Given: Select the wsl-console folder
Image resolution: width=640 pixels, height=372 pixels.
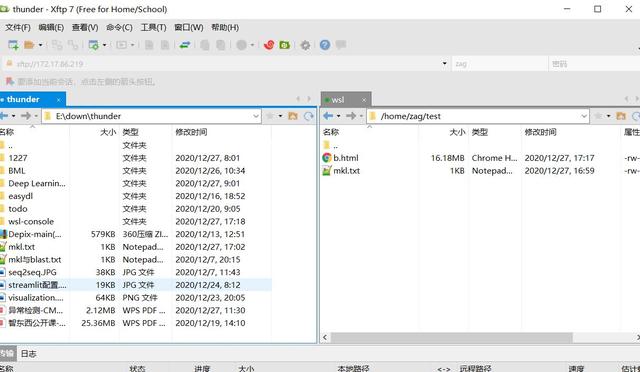Looking at the screenshot, I should point(31,221).
